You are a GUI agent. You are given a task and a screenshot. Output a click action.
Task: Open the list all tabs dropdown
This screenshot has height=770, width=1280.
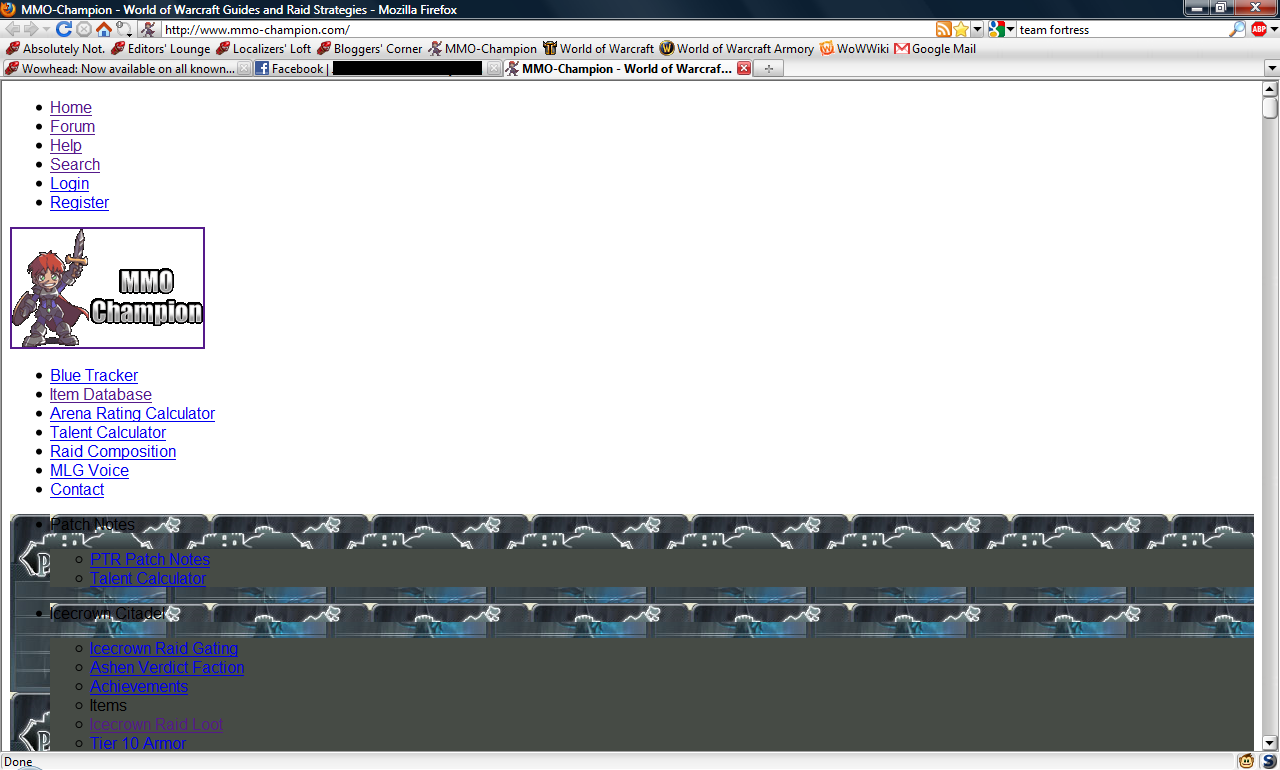click(x=1272, y=69)
